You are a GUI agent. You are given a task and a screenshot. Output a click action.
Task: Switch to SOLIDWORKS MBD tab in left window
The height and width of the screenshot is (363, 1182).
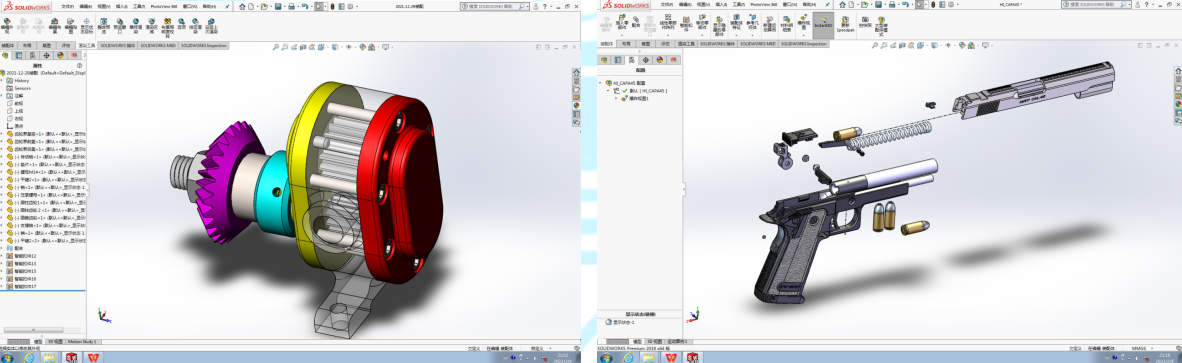[x=158, y=45]
